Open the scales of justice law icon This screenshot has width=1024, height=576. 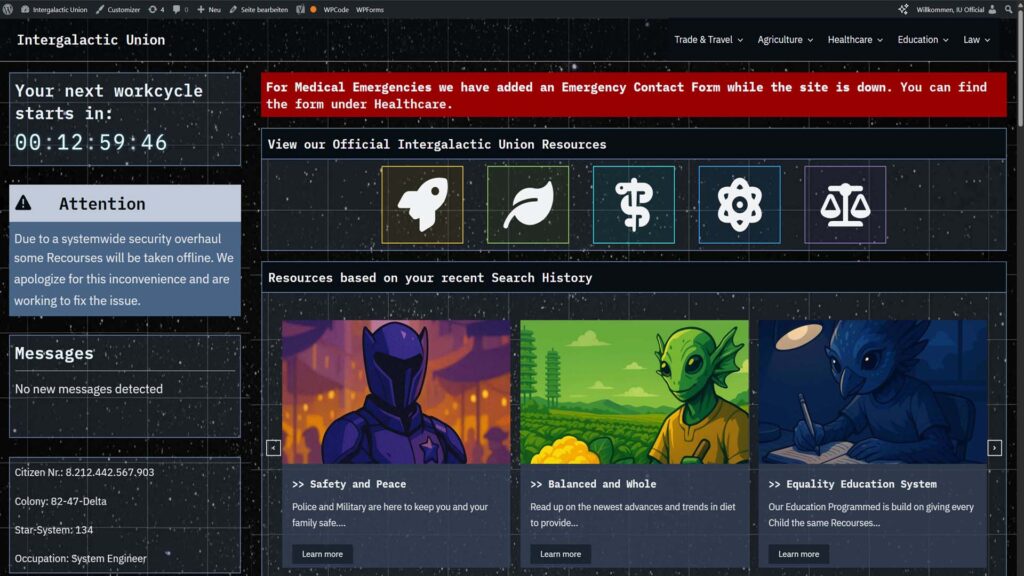[845, 204]
